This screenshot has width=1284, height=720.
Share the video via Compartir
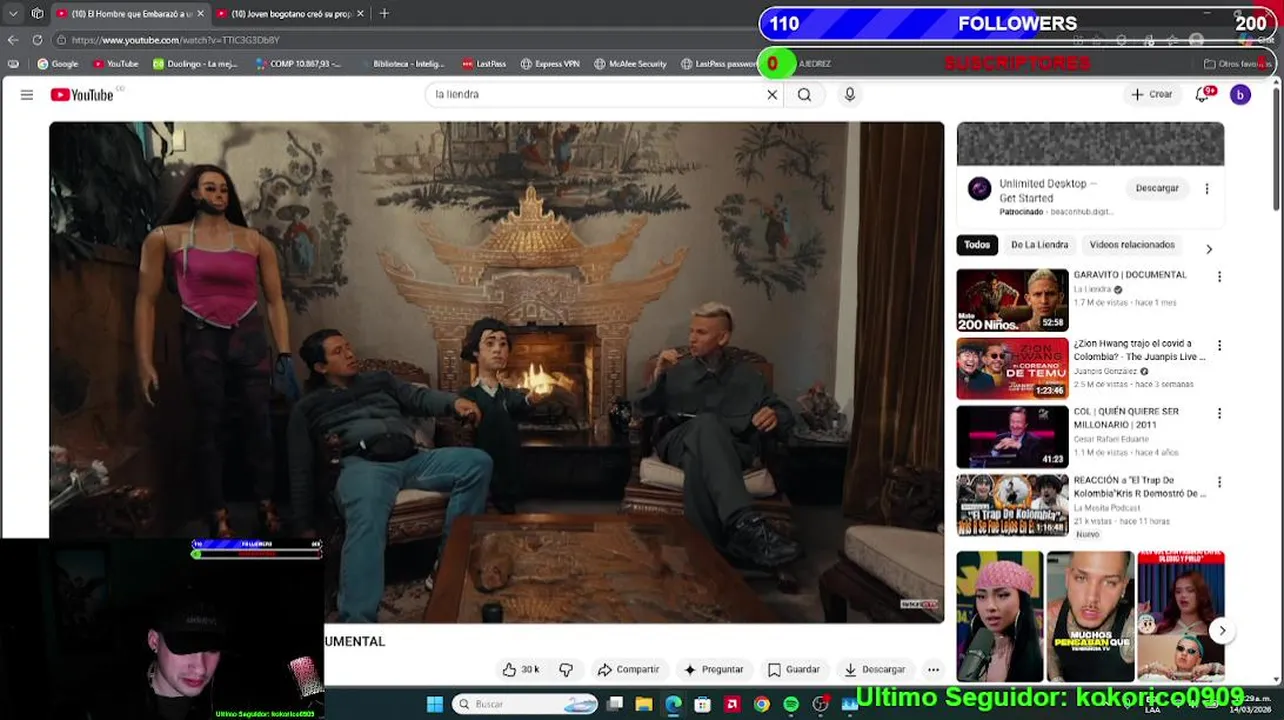point(628,669)
